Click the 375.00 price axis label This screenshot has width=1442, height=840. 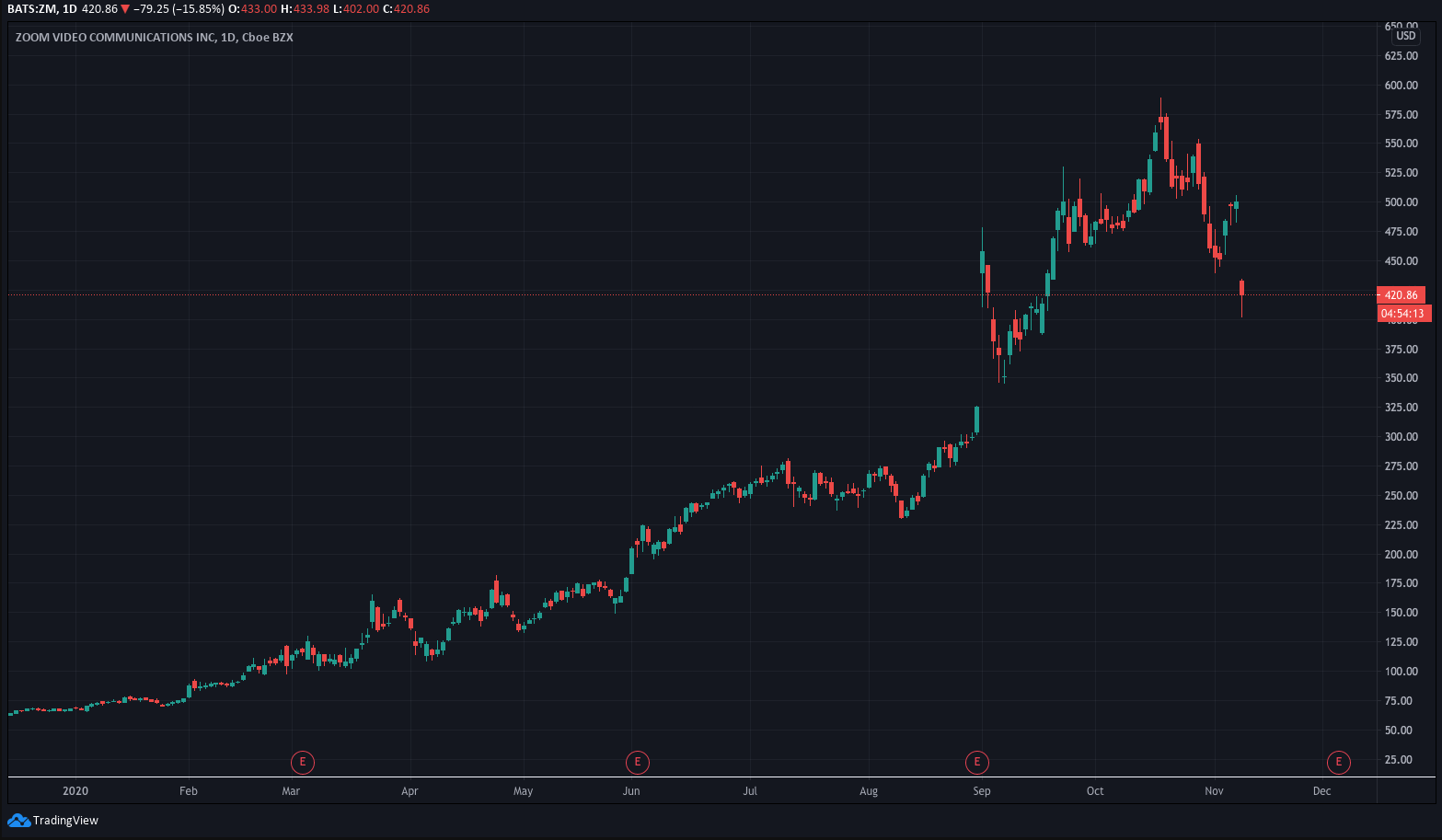point(1402,350)
